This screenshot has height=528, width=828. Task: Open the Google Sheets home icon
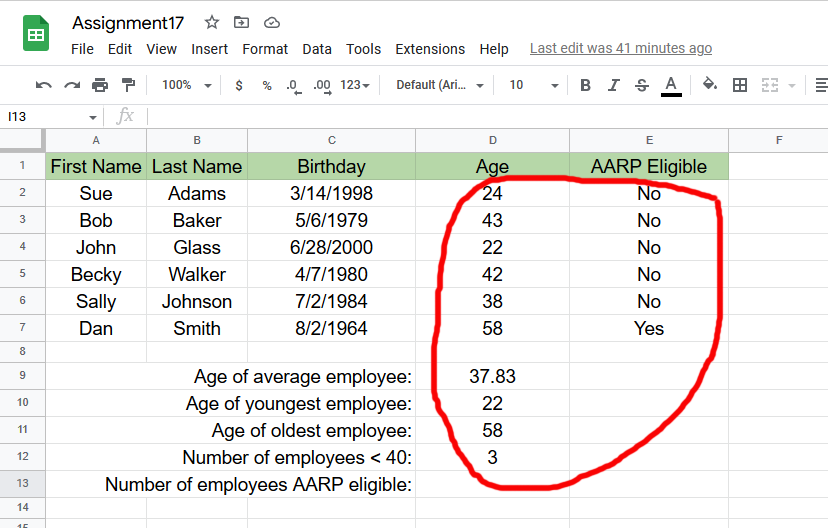pyautogui.click(x=37, y=34)
